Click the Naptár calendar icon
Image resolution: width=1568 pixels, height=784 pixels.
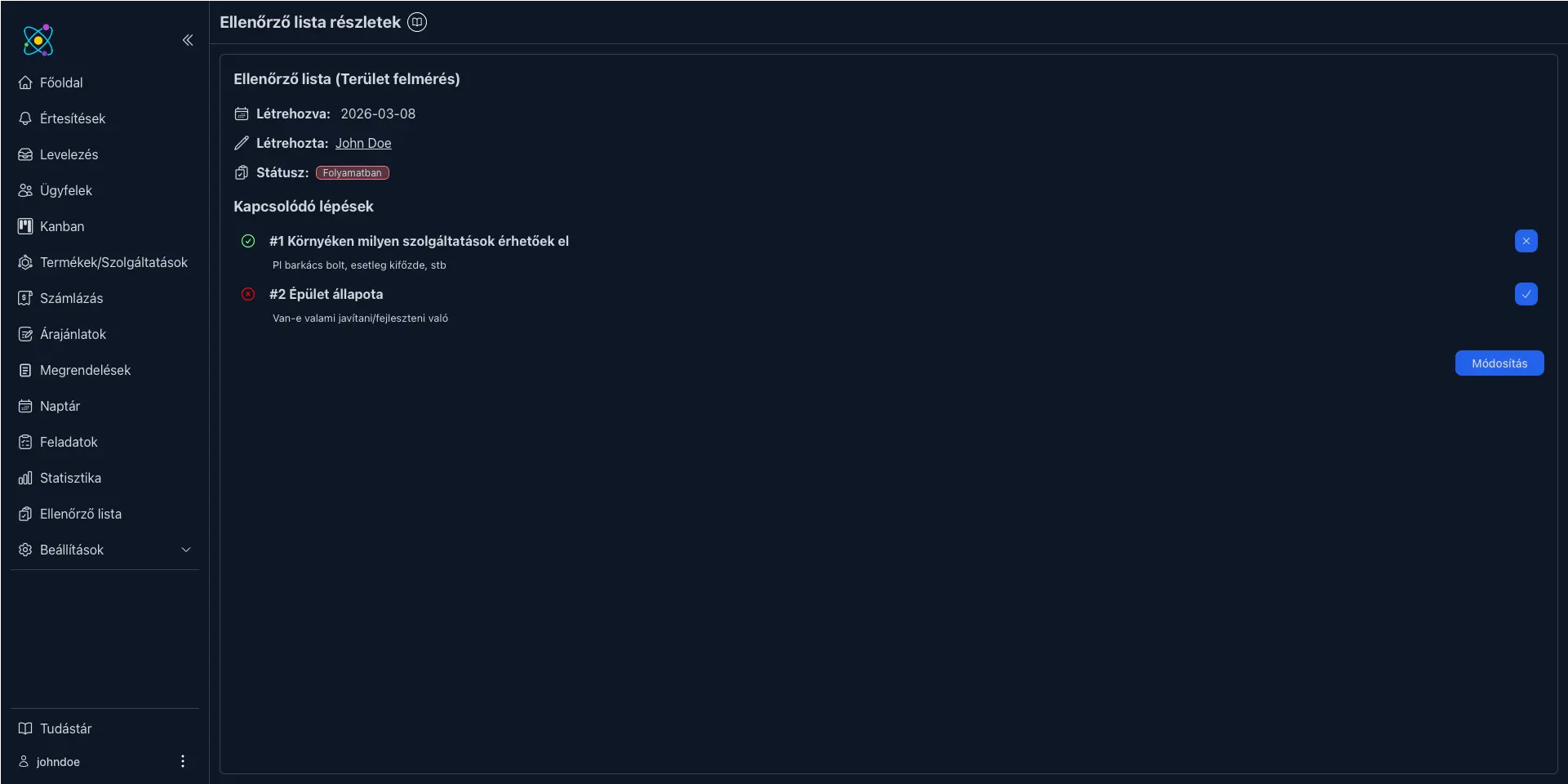25,406
